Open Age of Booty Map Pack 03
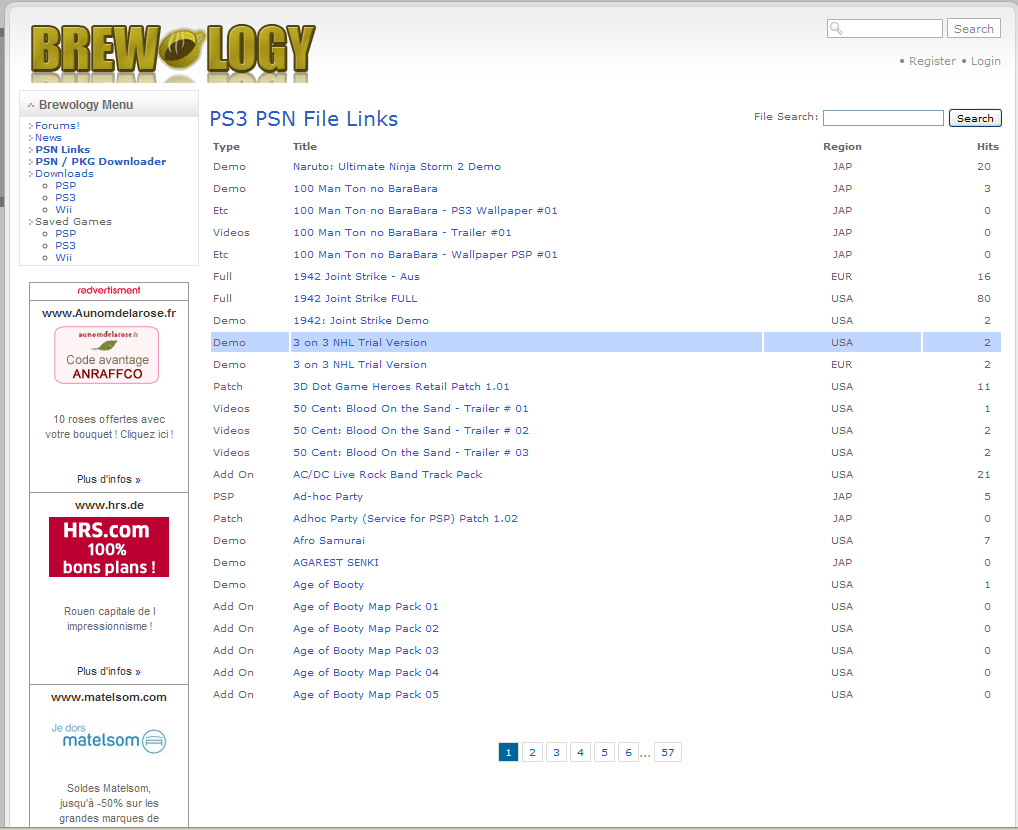Image resolution: width=1018 pixels, height=830 pixels. (366, 651)
